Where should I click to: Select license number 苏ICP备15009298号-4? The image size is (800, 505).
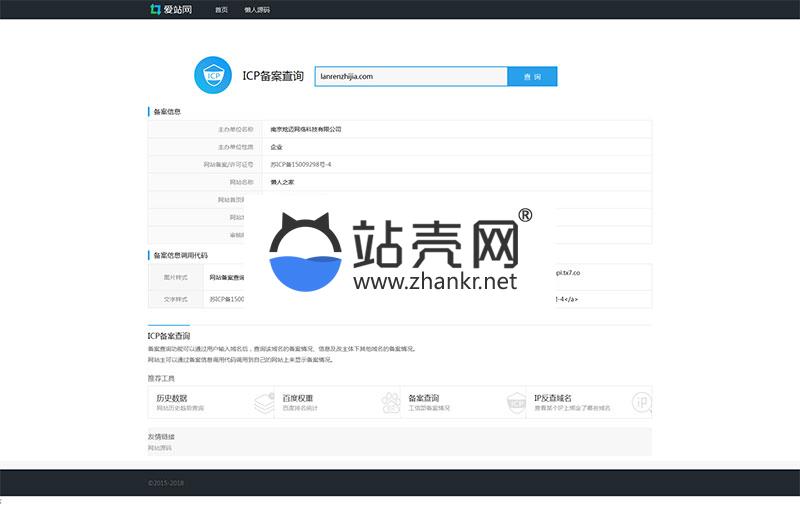301,164
